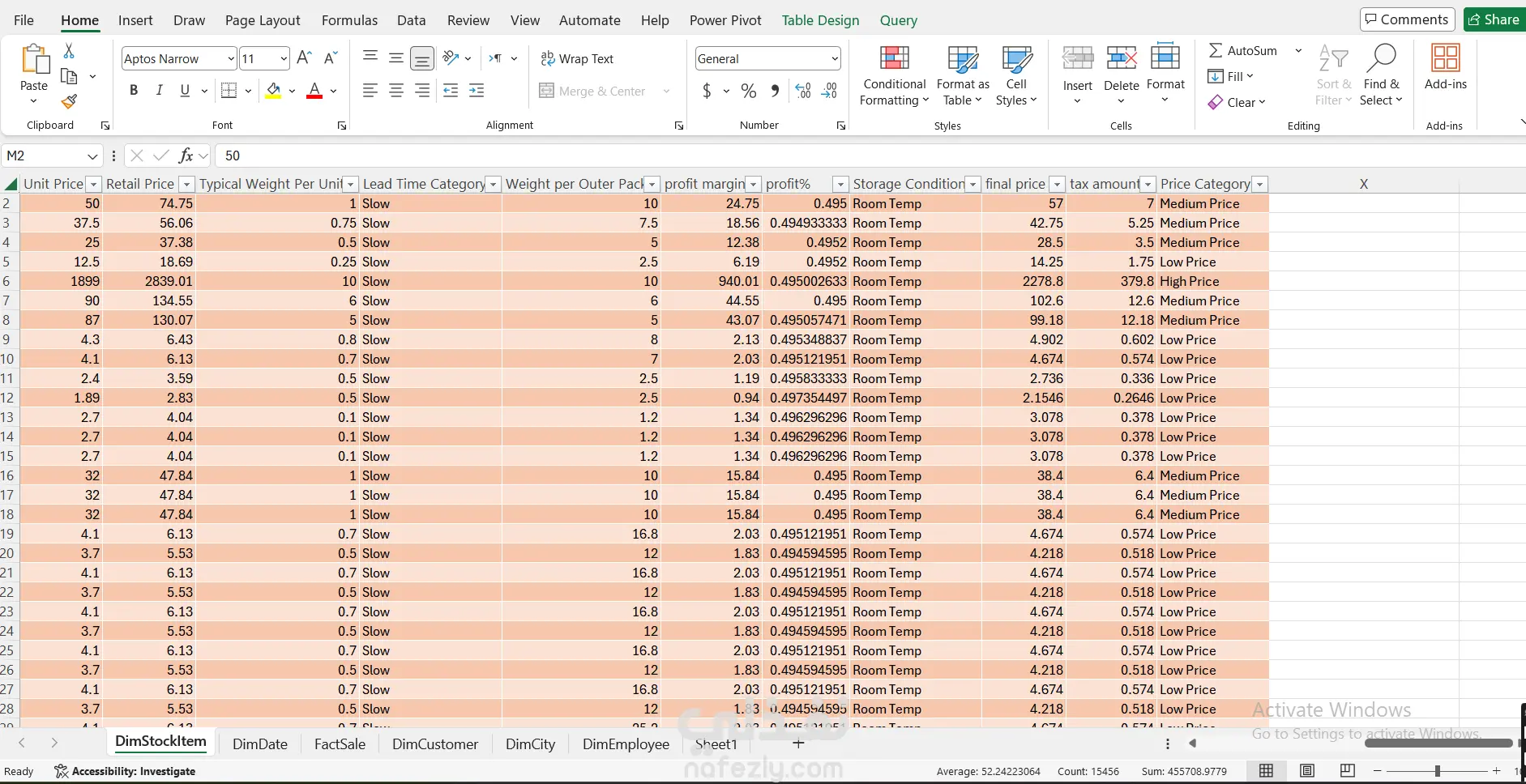
Task: Decrease font size with smaller A icon
Action: 331,58
